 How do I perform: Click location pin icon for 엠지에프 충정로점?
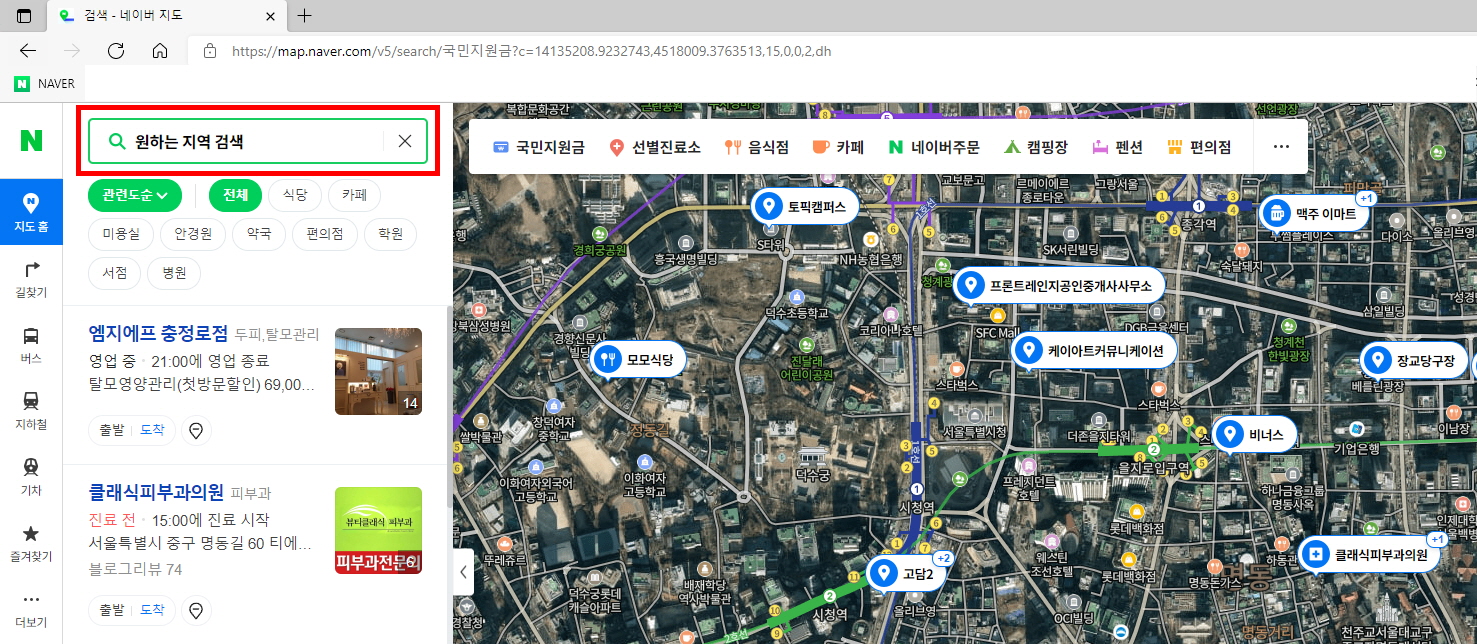click(196, 430)
